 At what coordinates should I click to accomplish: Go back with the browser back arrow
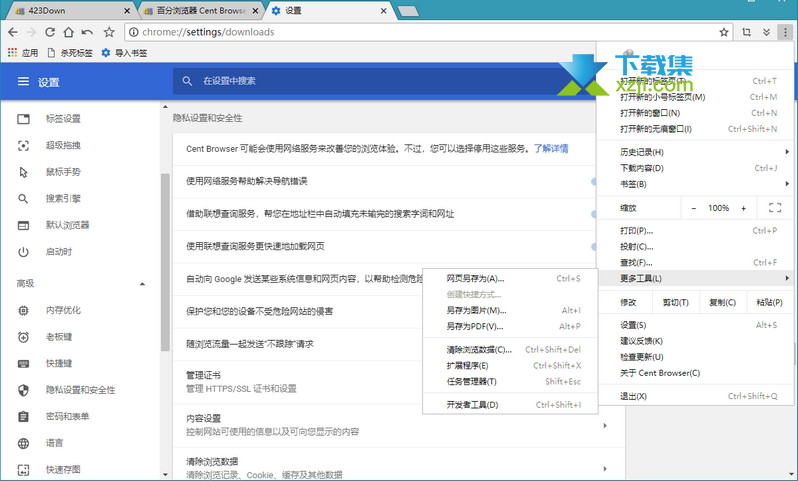click(x=13, y=32)
